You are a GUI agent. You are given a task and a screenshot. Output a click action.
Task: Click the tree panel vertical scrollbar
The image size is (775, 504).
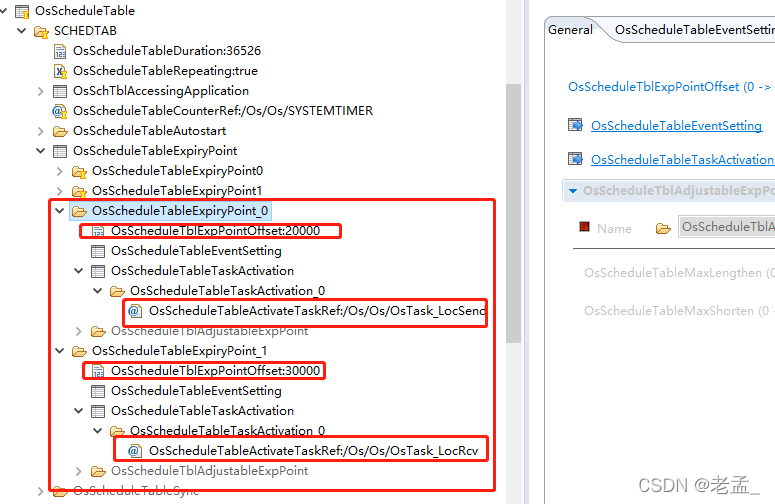(514, 213)
